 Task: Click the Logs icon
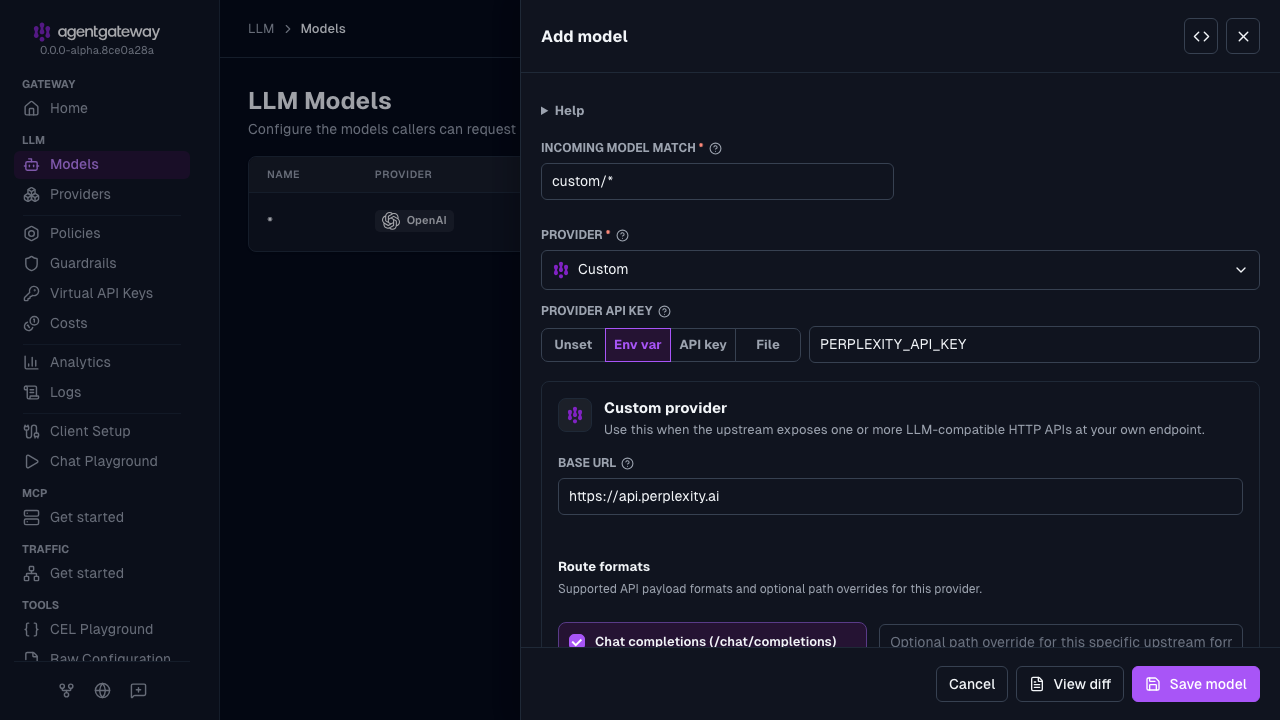pos(32,392)
